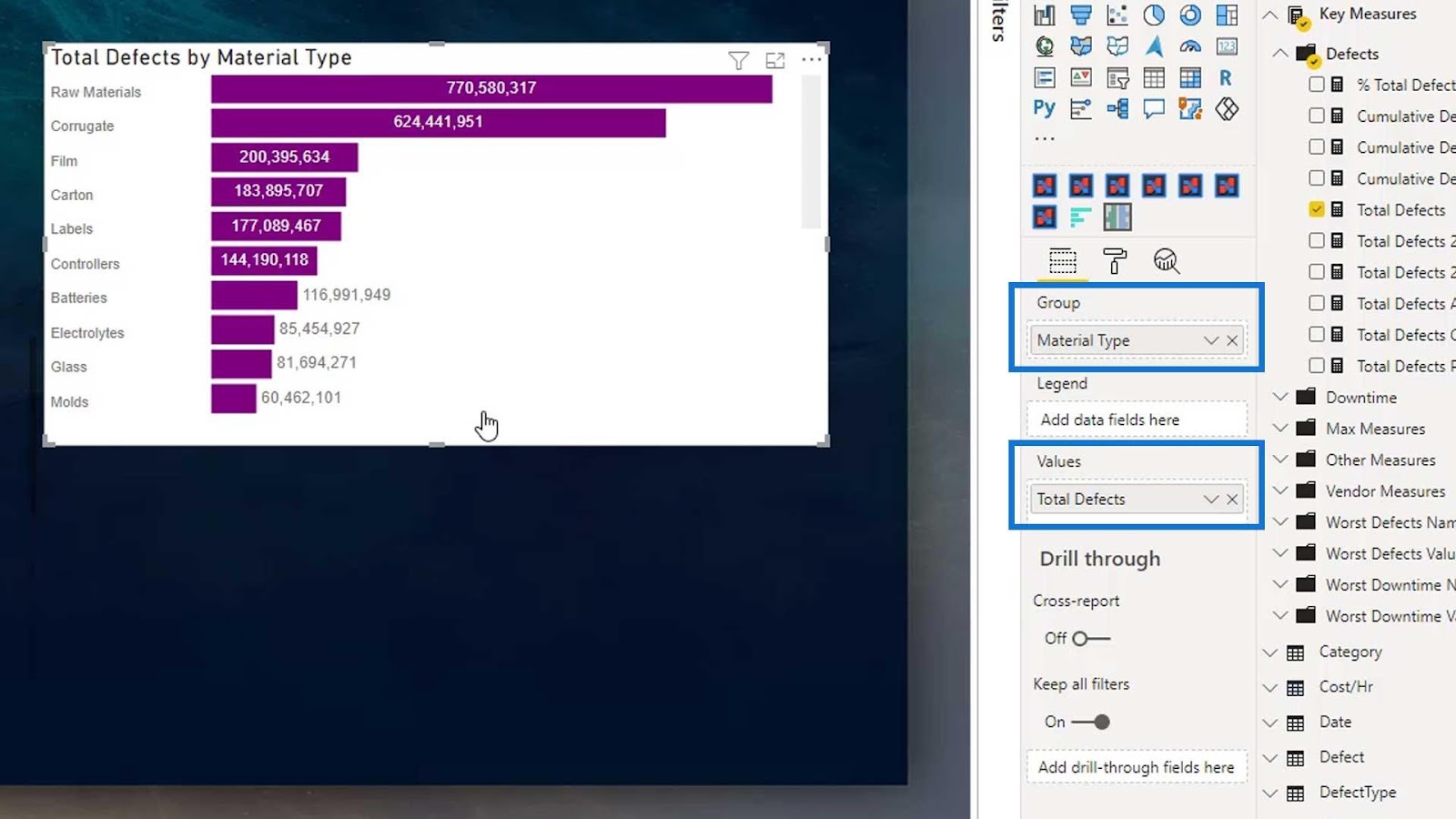Select the Key influencers visual
This screenshot has width=1456, height=819.
(1081, 109)
